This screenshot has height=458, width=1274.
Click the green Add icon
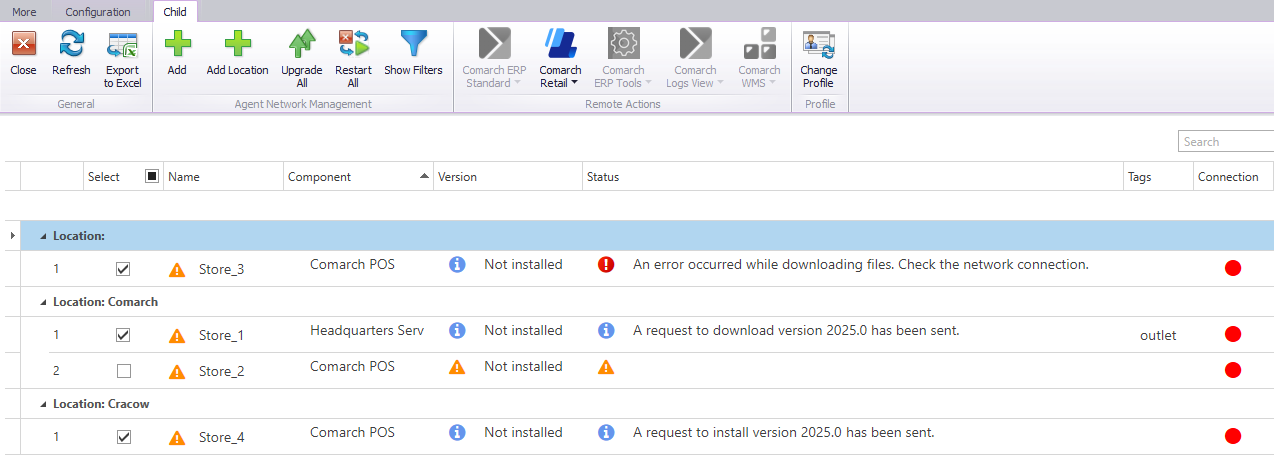tap(177, 44)
